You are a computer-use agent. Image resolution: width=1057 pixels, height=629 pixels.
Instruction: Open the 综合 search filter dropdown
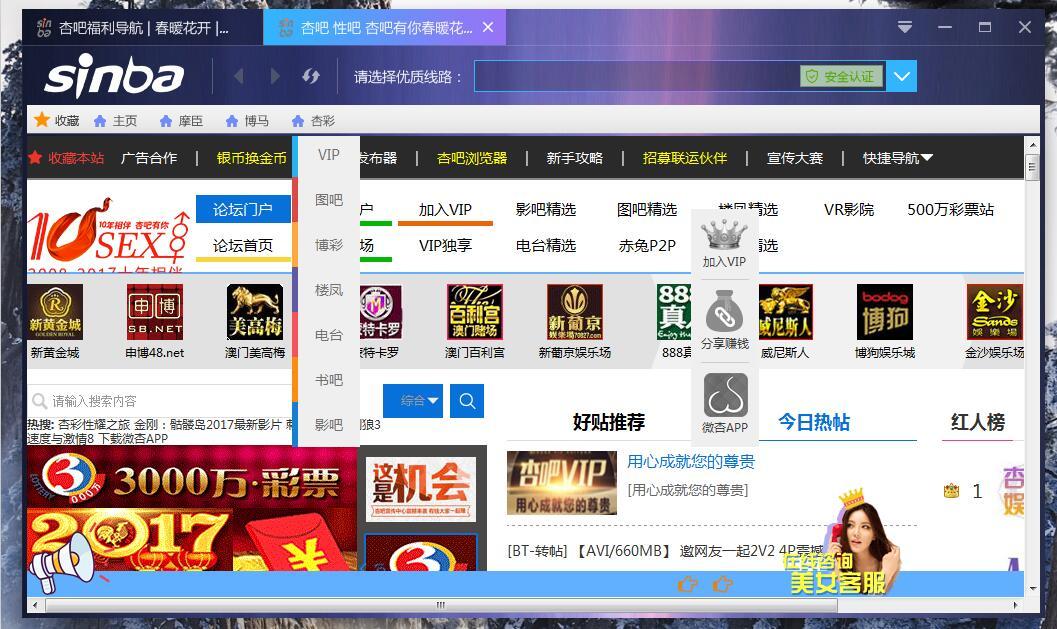[414, 400]
